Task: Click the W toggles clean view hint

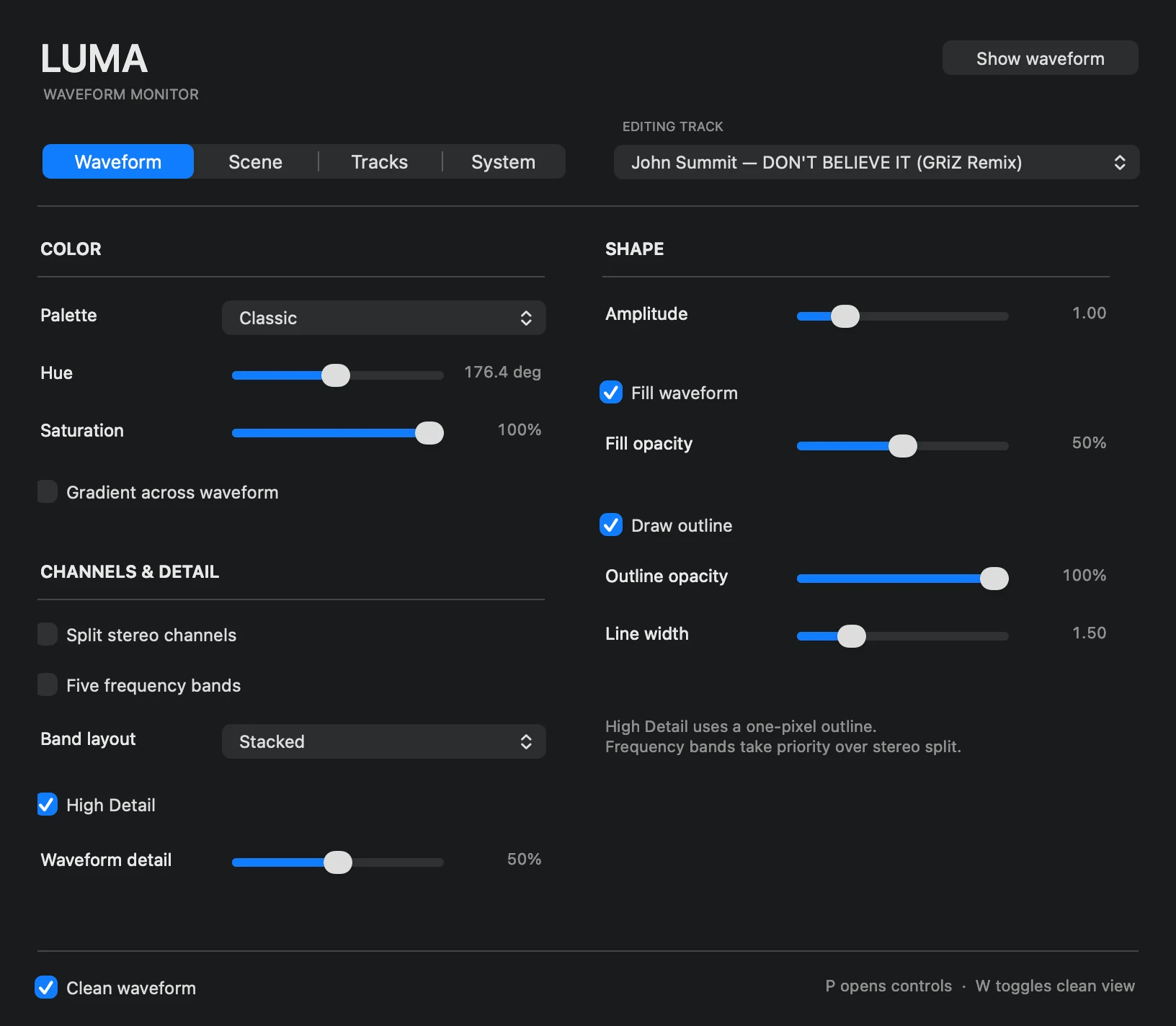Action: [1055, 986]
